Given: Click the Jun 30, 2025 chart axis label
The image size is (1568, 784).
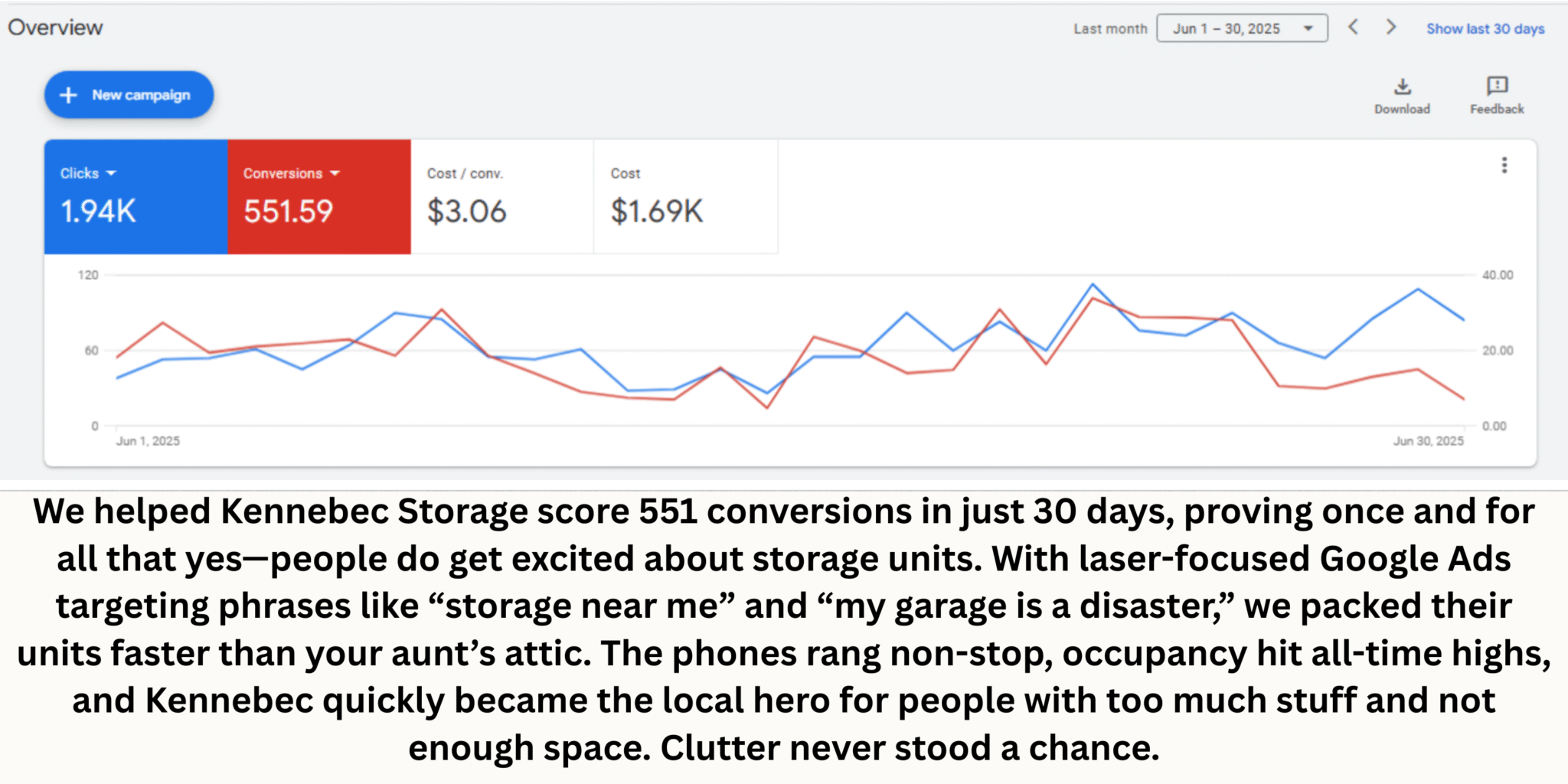Looking at the screenshot, I should [1428, 441].
